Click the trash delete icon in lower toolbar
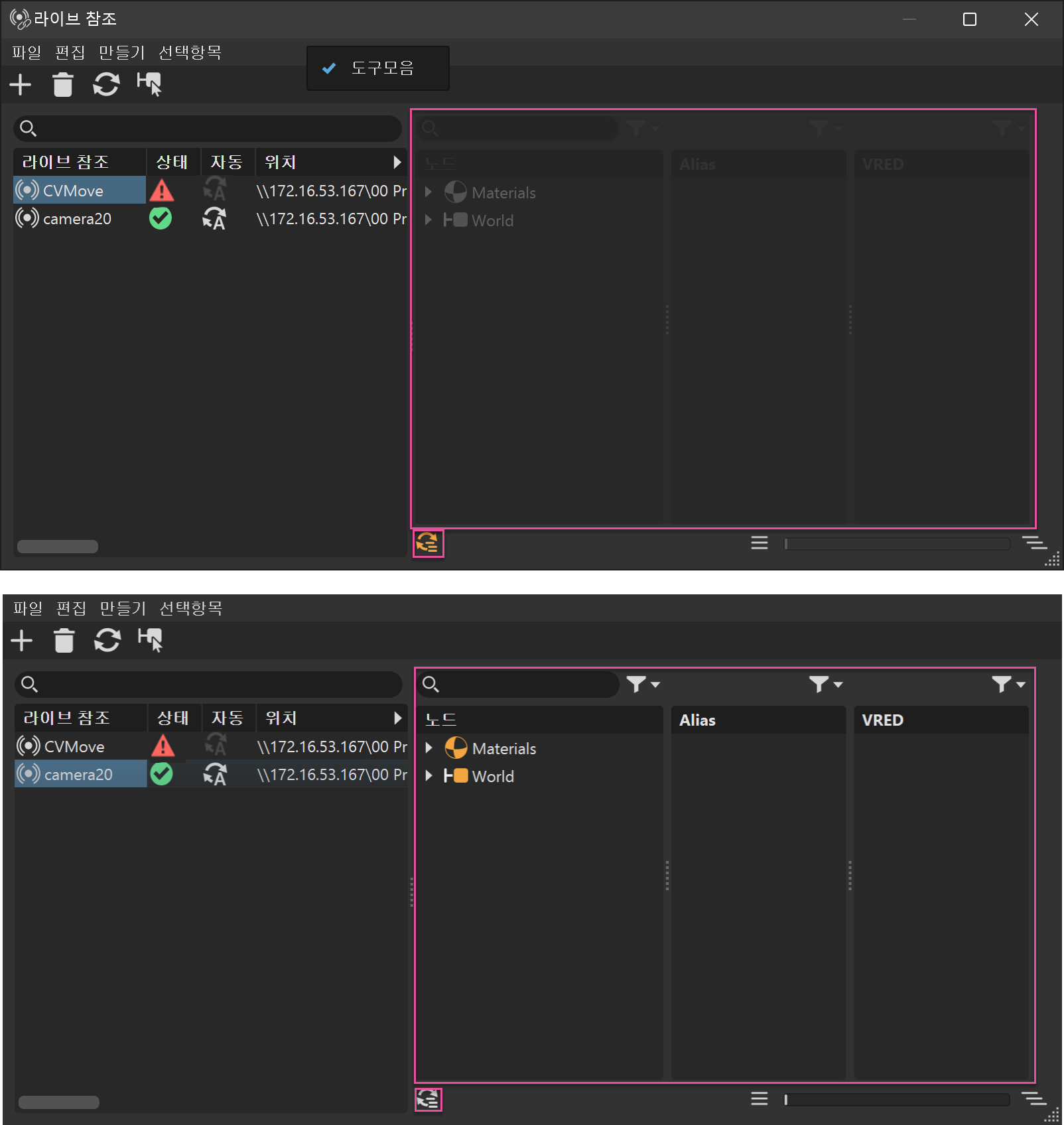Screen dimensions: 1064x1125 [x=64, y=641]
